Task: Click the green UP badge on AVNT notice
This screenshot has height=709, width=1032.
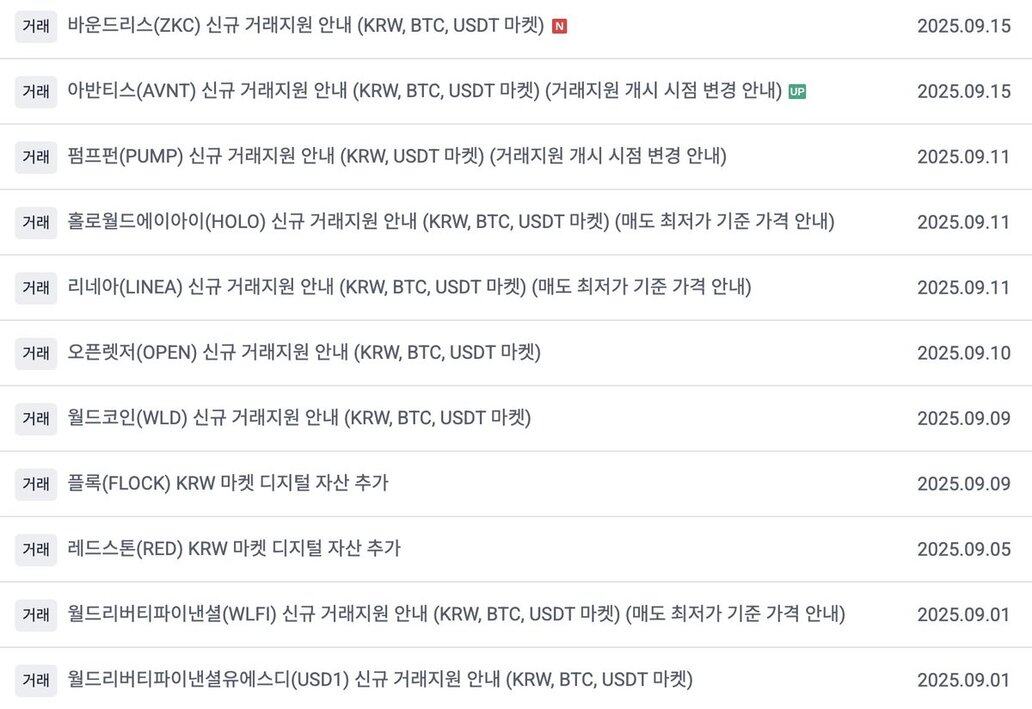Action: [x=797, y=92]
